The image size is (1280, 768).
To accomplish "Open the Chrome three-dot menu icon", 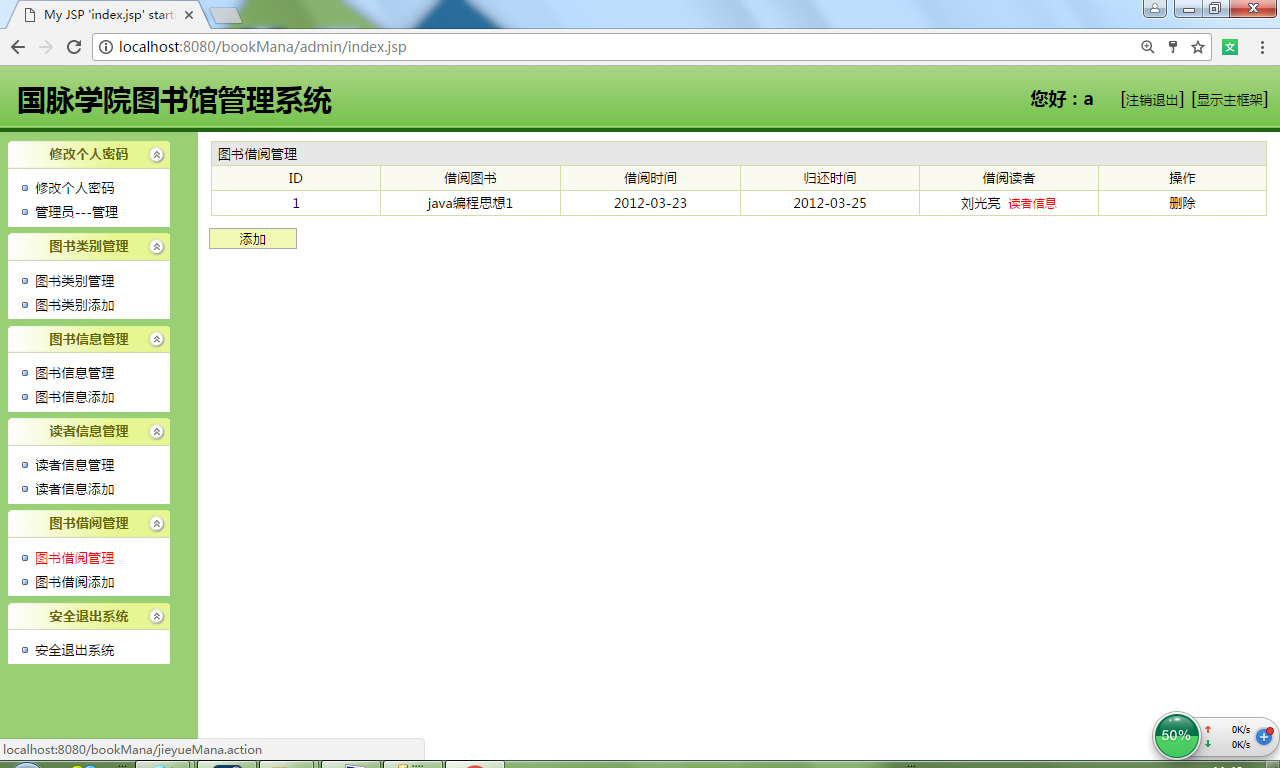I will (x=1260, y=46).
